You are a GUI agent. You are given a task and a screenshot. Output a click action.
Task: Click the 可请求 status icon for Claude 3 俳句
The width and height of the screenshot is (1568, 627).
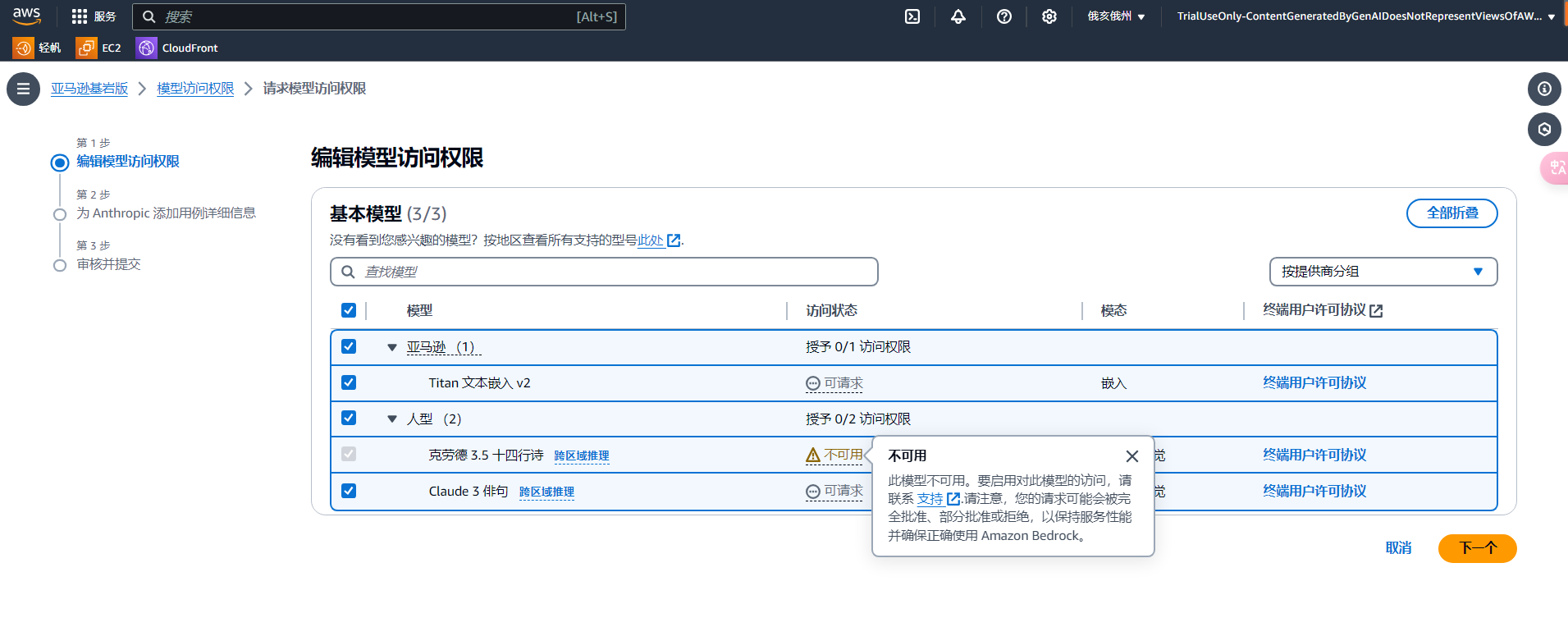(x=813, y=492)
